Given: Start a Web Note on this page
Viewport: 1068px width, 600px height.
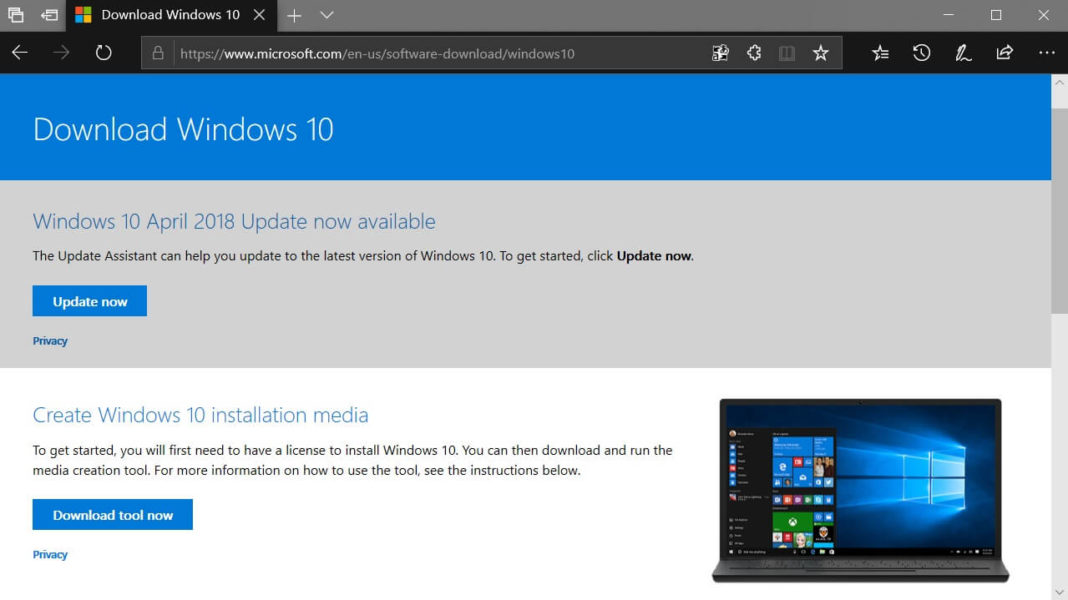Looking at the screenshot, I should [x=962, y=52].
